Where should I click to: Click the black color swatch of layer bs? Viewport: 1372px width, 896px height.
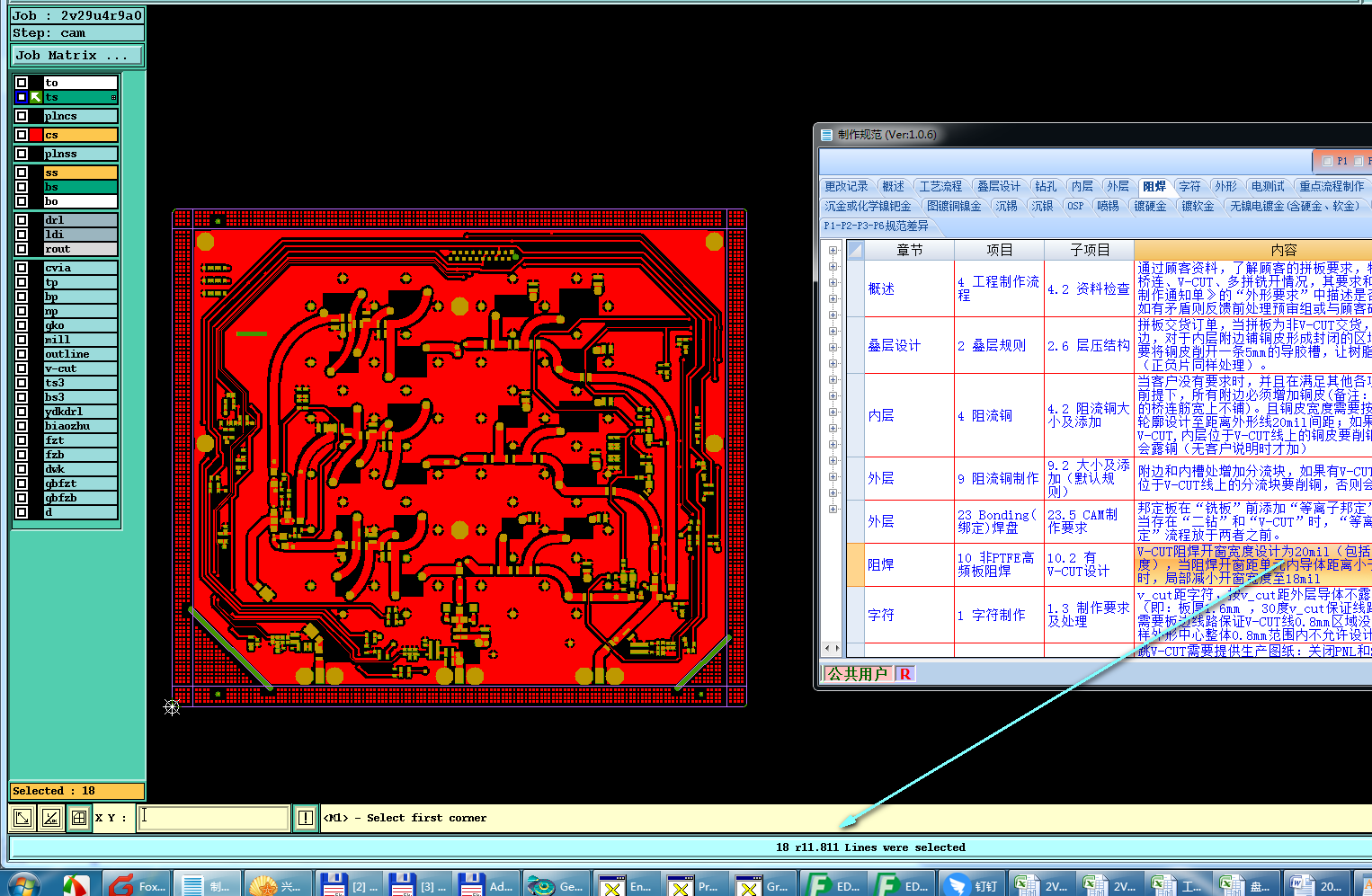36,187
